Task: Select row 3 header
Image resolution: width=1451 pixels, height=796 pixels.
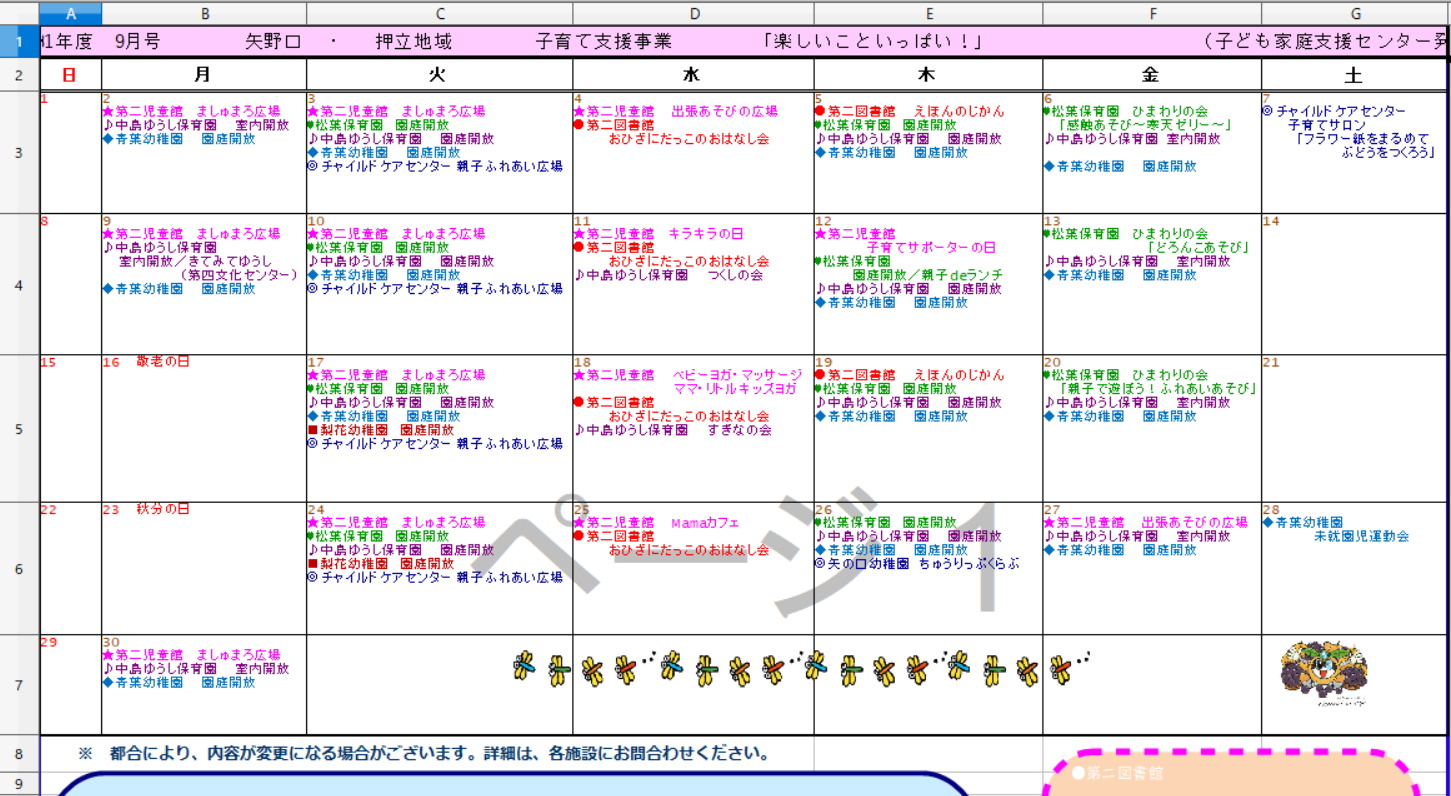Action: tap(19, 152)
